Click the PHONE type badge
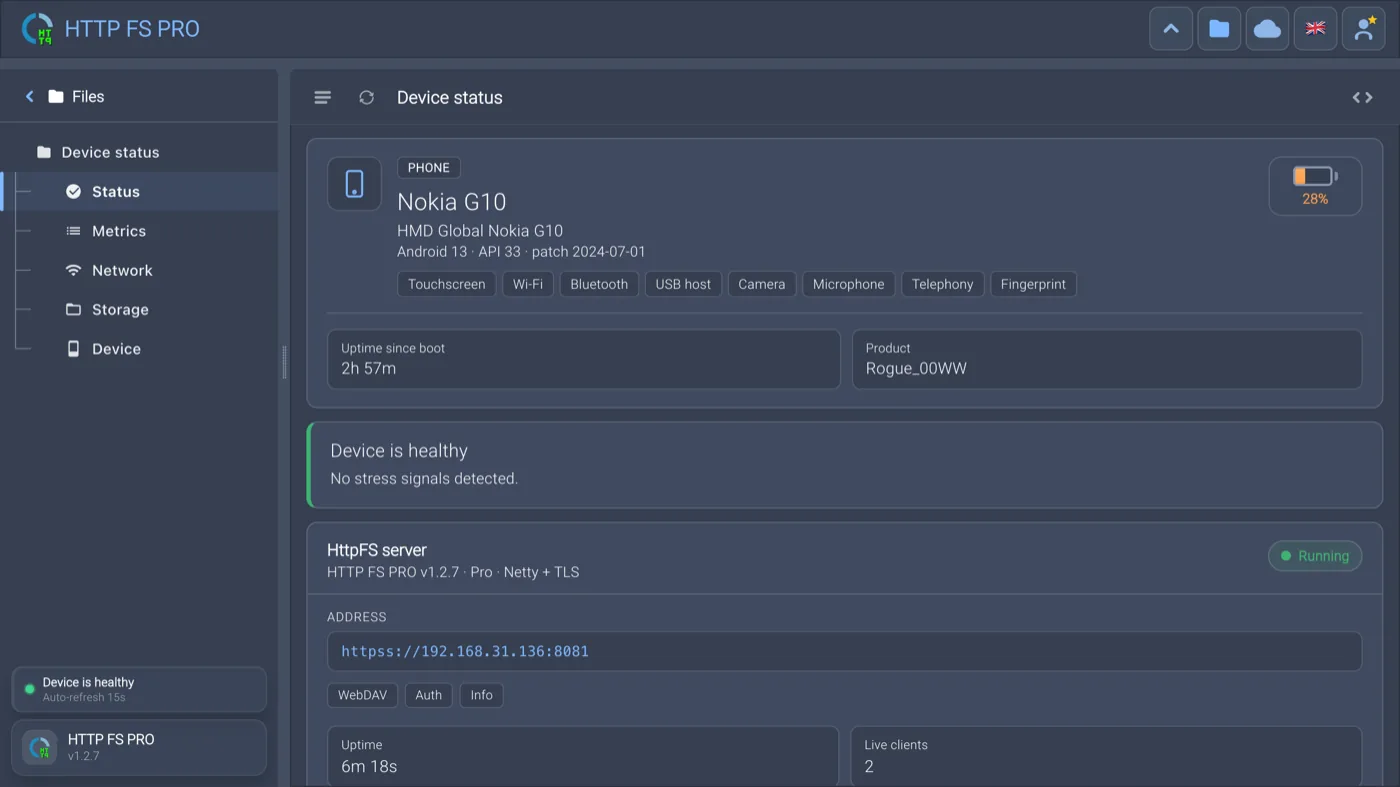Image resolution: width=1400 pixels, height=787 pixels. click(x=429, y=168)
